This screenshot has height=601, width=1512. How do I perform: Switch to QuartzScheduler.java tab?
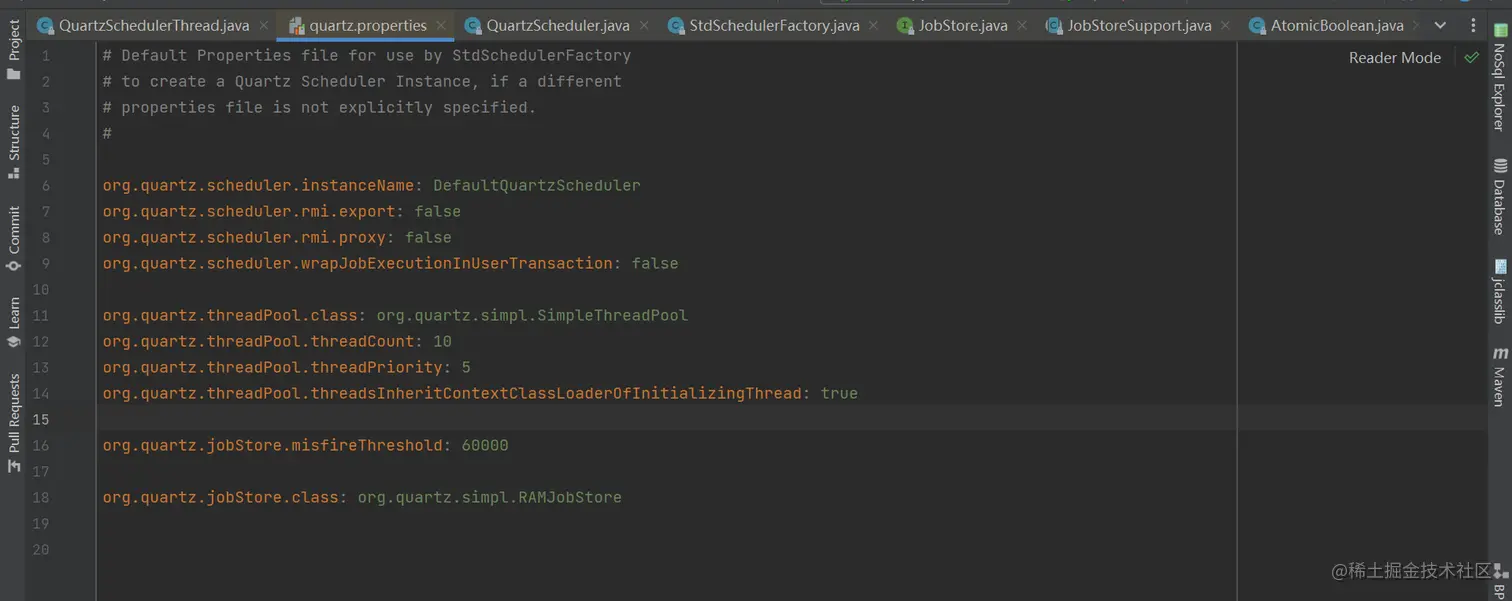tap(559, 25)
